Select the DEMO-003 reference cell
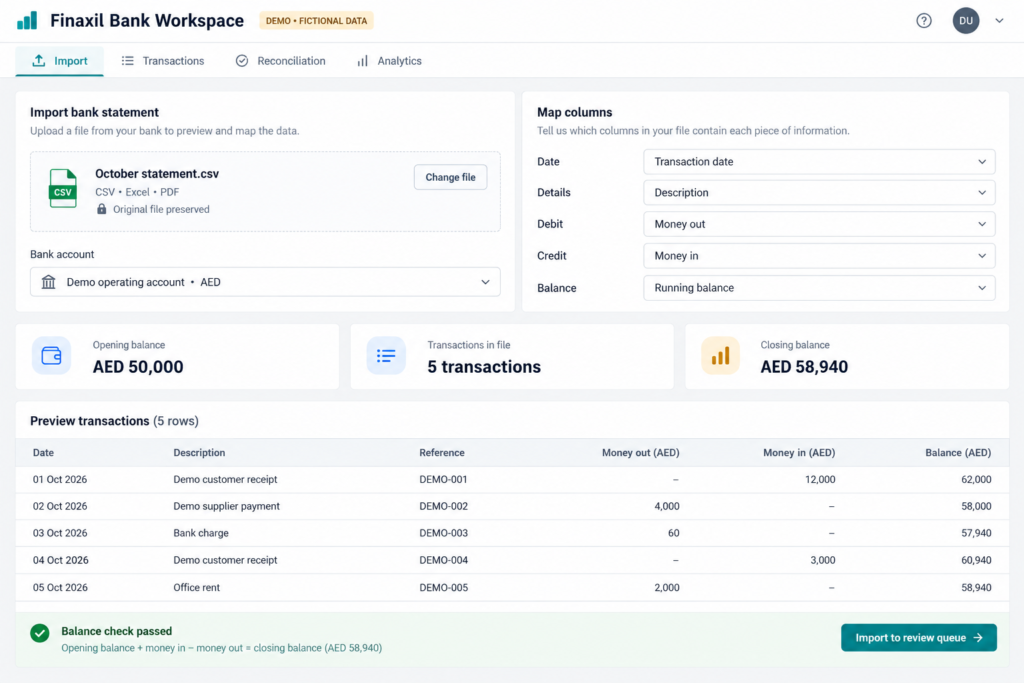Viewport: 1024px width, 683px height. (443, 533)
